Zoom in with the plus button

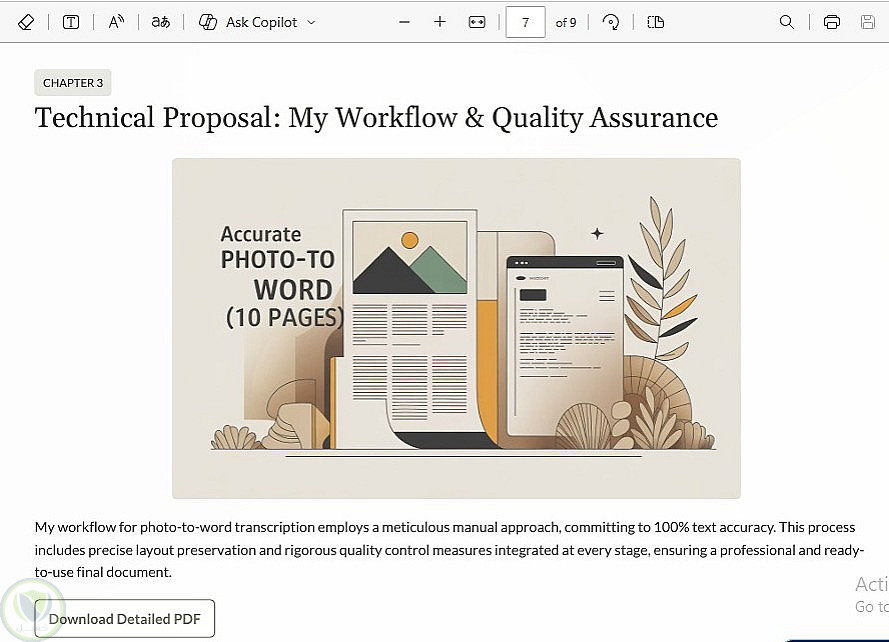click(440, 22)
